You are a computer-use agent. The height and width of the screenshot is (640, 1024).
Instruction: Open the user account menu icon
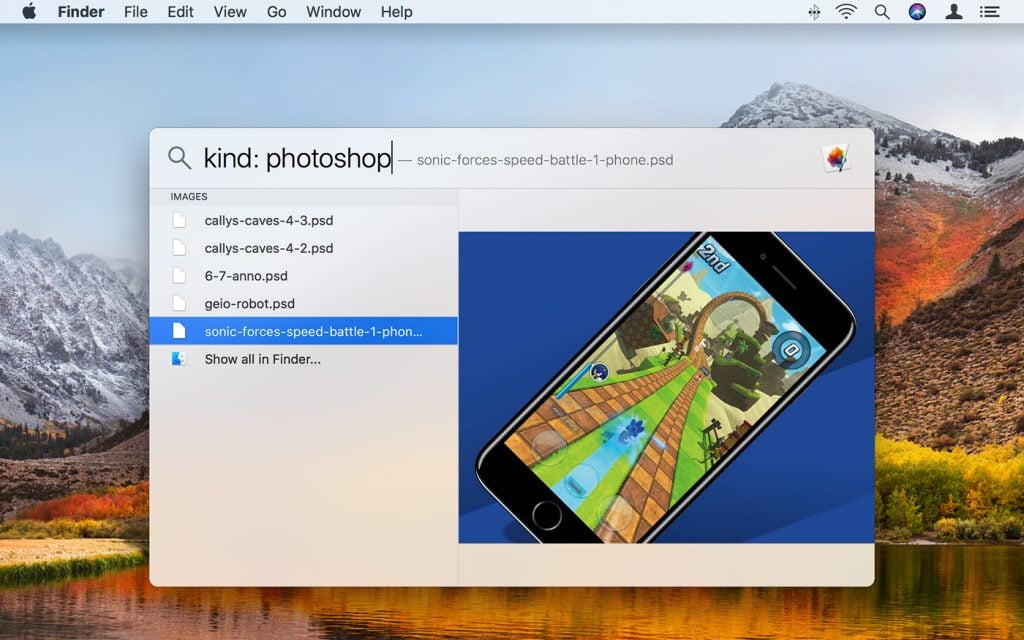click(953, 12)
